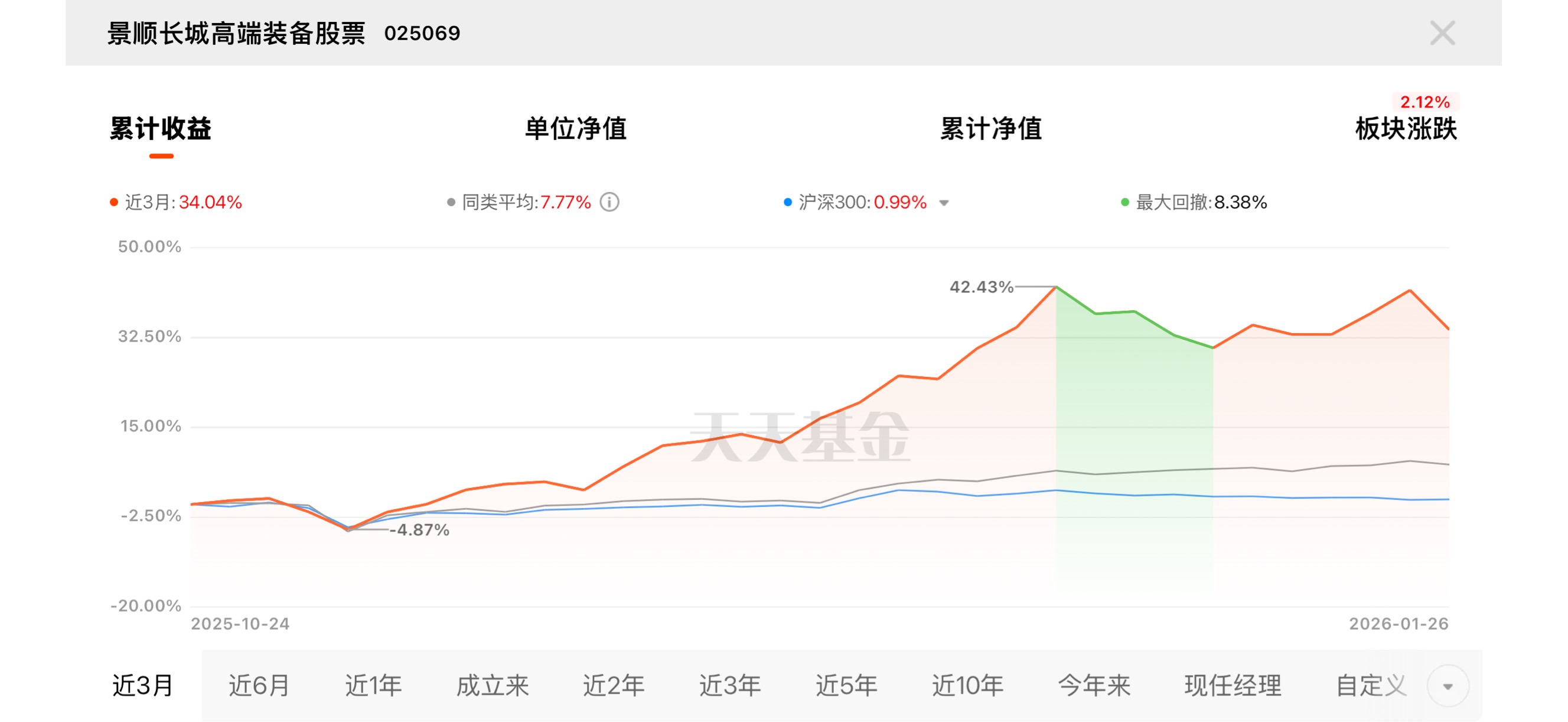Show performance since 成立来
The width and height of the screenshot is (1568, 722).
point(493,685)
